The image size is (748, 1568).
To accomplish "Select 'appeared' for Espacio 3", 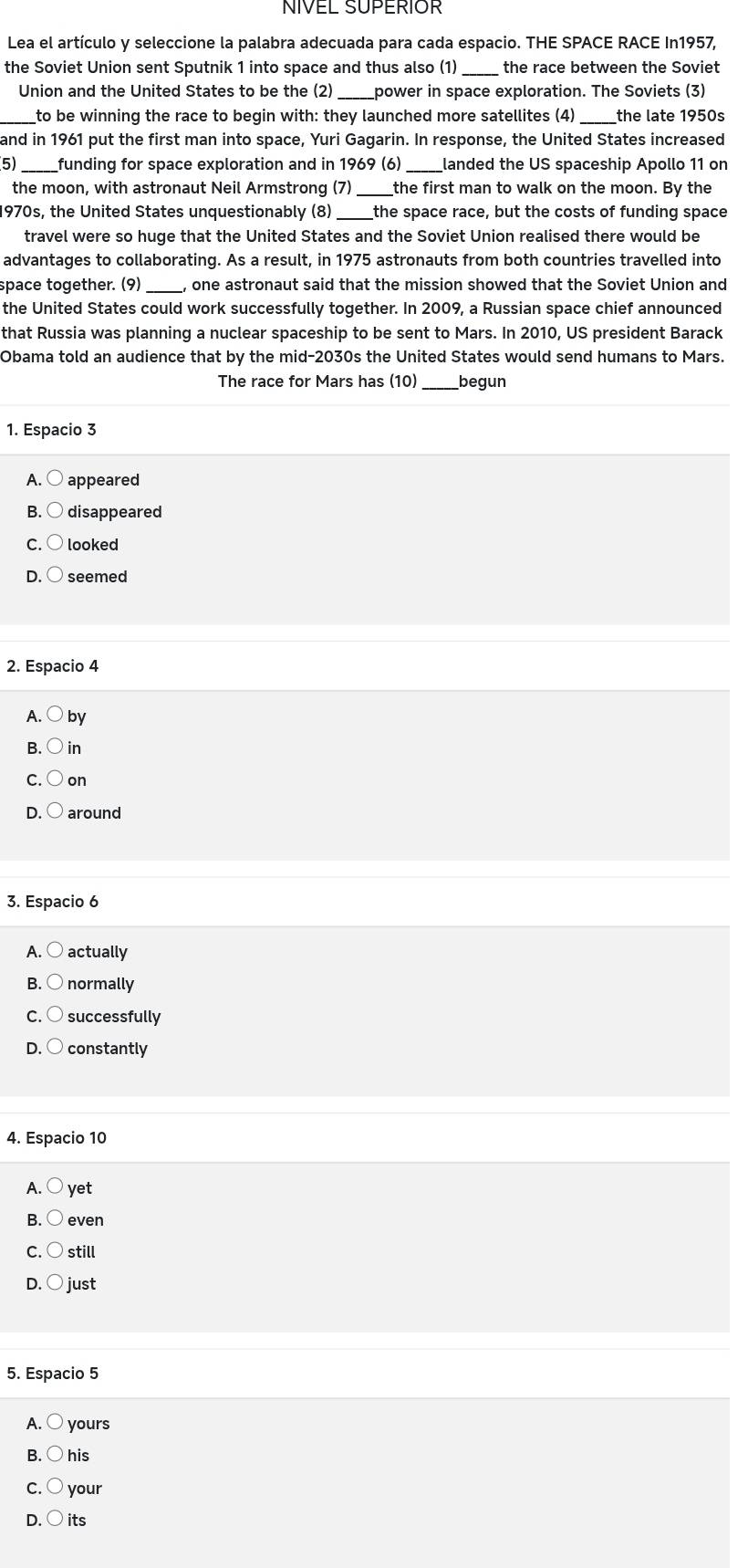I will 55,478.
